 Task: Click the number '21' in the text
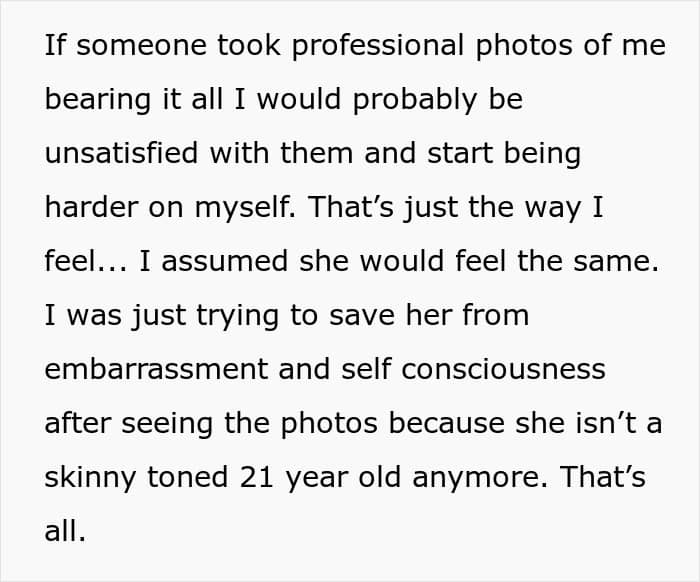click(257, 477)
